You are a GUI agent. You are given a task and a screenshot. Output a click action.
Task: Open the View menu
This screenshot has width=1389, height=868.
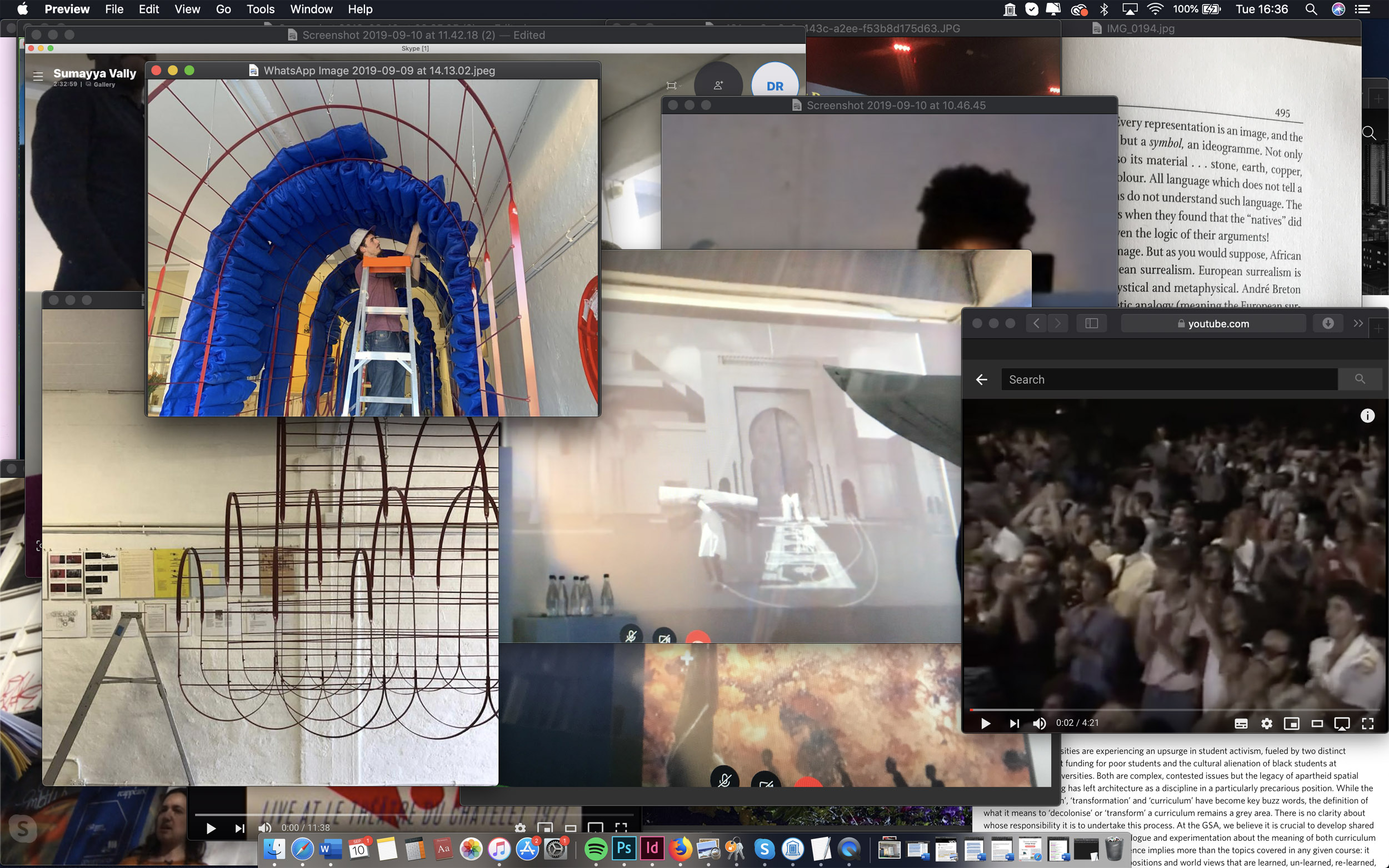click(x=187, y=9)
